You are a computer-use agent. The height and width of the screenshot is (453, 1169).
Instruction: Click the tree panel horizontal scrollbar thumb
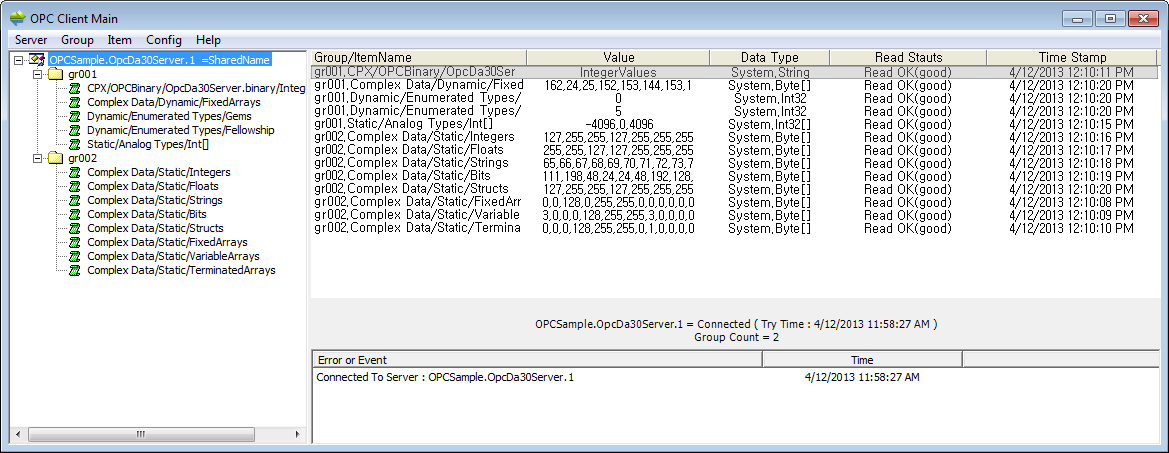point(141,435)
